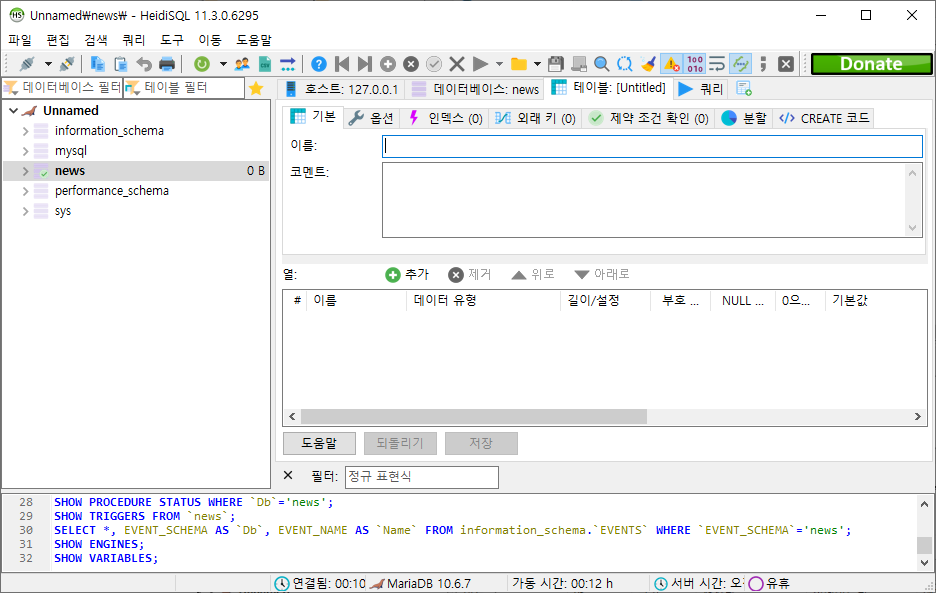Screen dimensions: 936x593
Task: Click the Copy toolbar icon
Action: (97, 64)
